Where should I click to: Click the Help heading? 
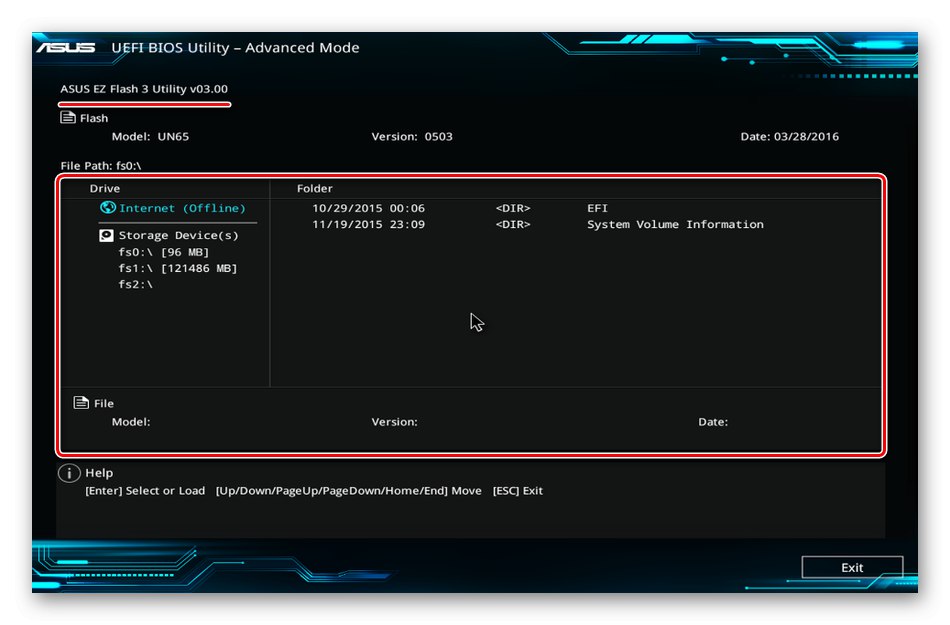coord(99,472)
